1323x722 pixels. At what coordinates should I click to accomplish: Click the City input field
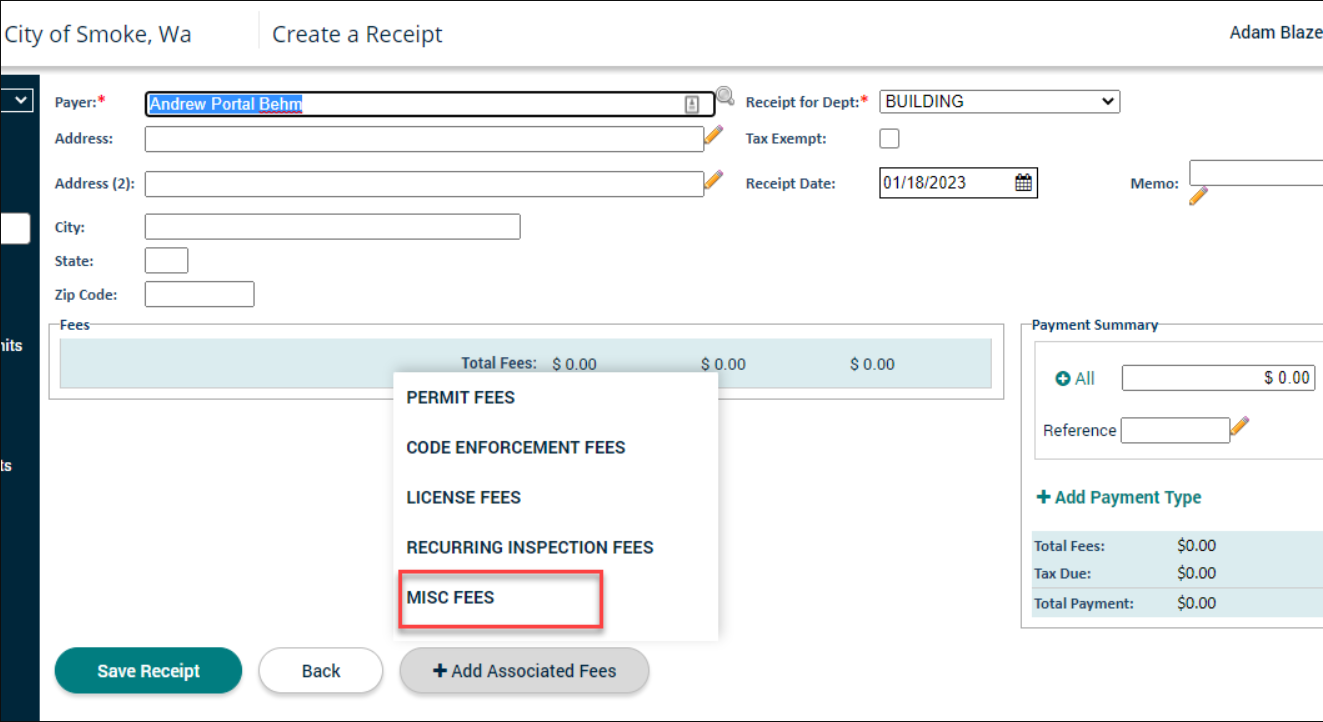(333, 227)
